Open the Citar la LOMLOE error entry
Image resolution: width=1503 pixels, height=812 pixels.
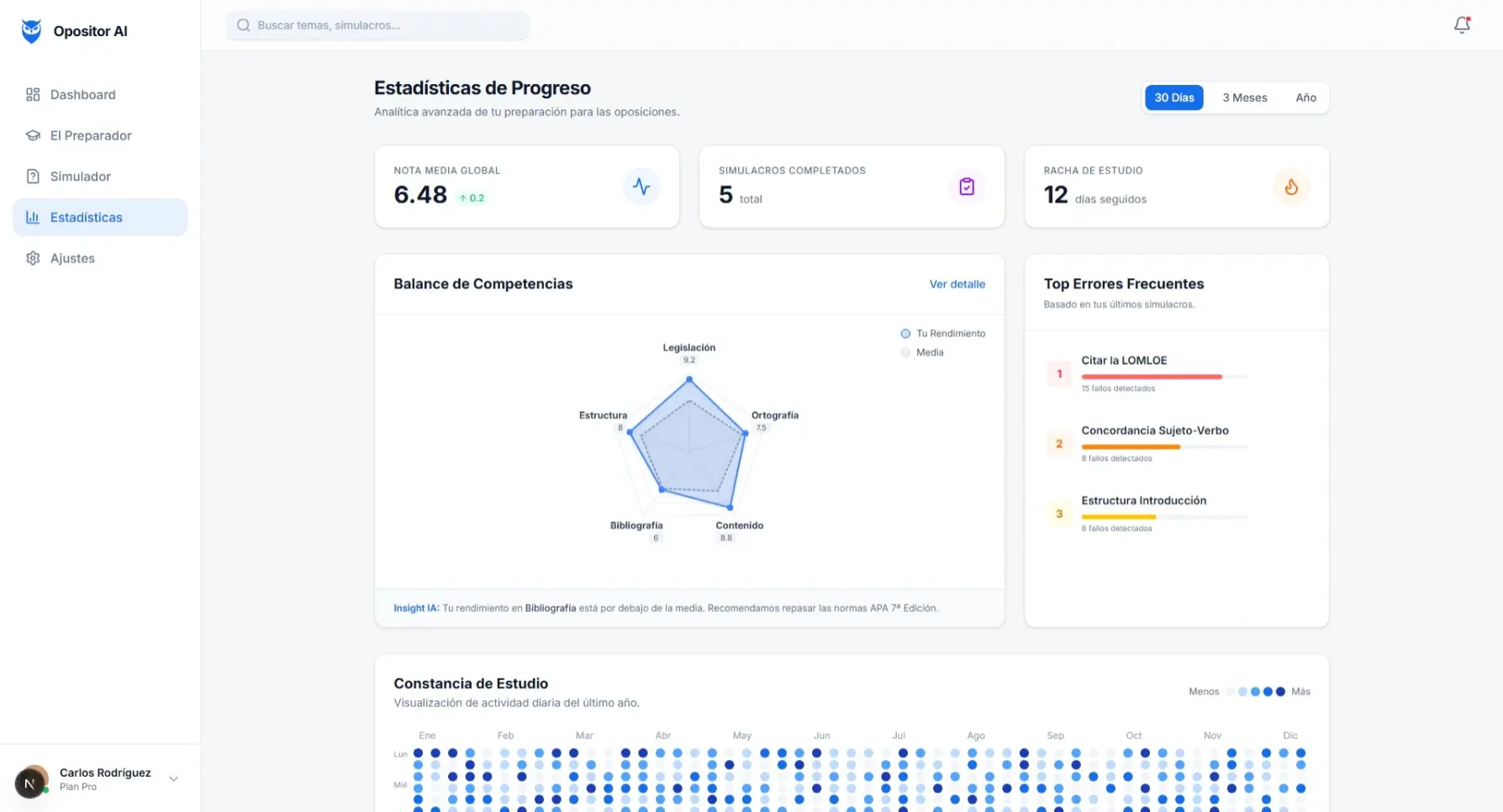point(1123,361)
